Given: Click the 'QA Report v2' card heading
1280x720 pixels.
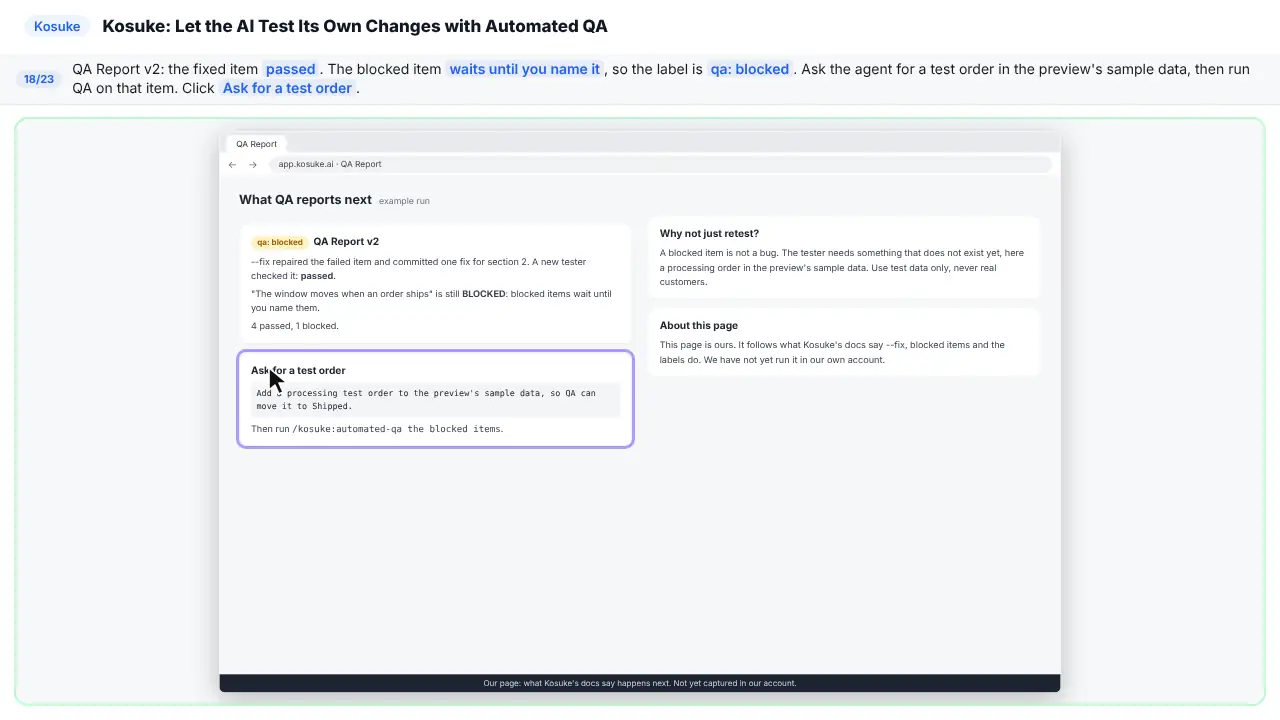Looking at the screenshot, I should (x=346, y=241).
